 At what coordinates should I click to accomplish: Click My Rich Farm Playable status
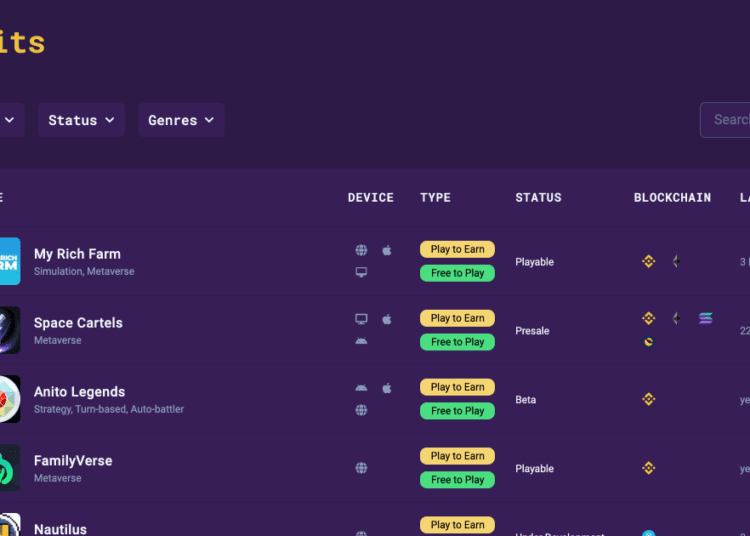tap(534, 262)
